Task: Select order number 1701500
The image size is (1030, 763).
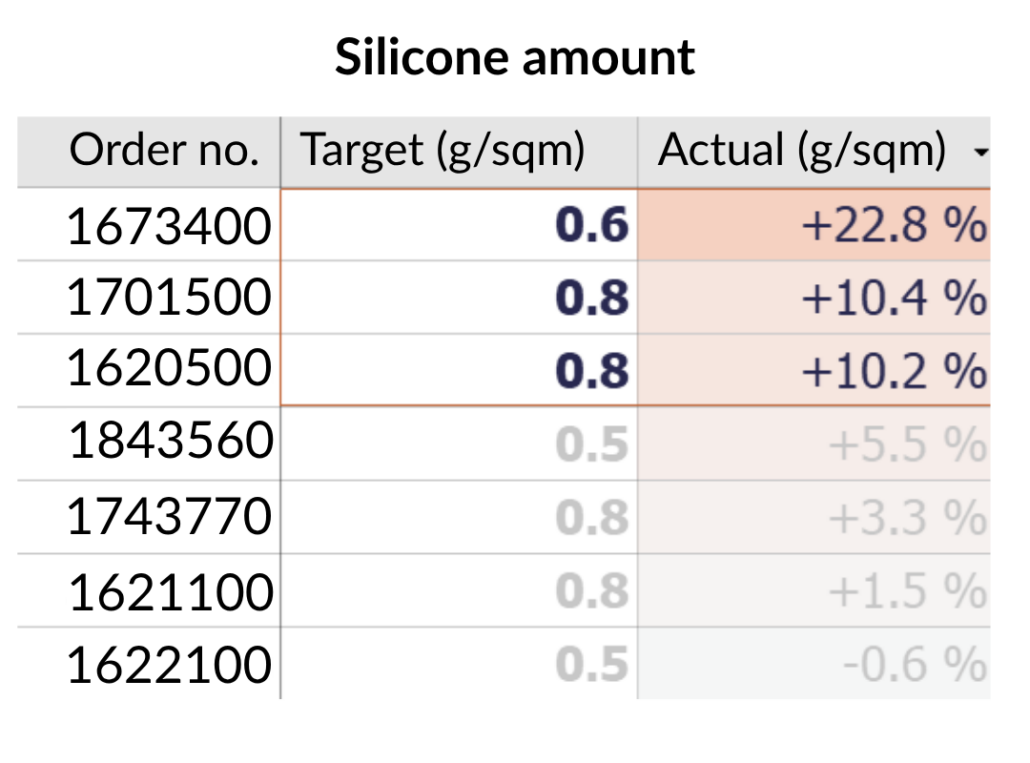Action: [x=168, y=298]
